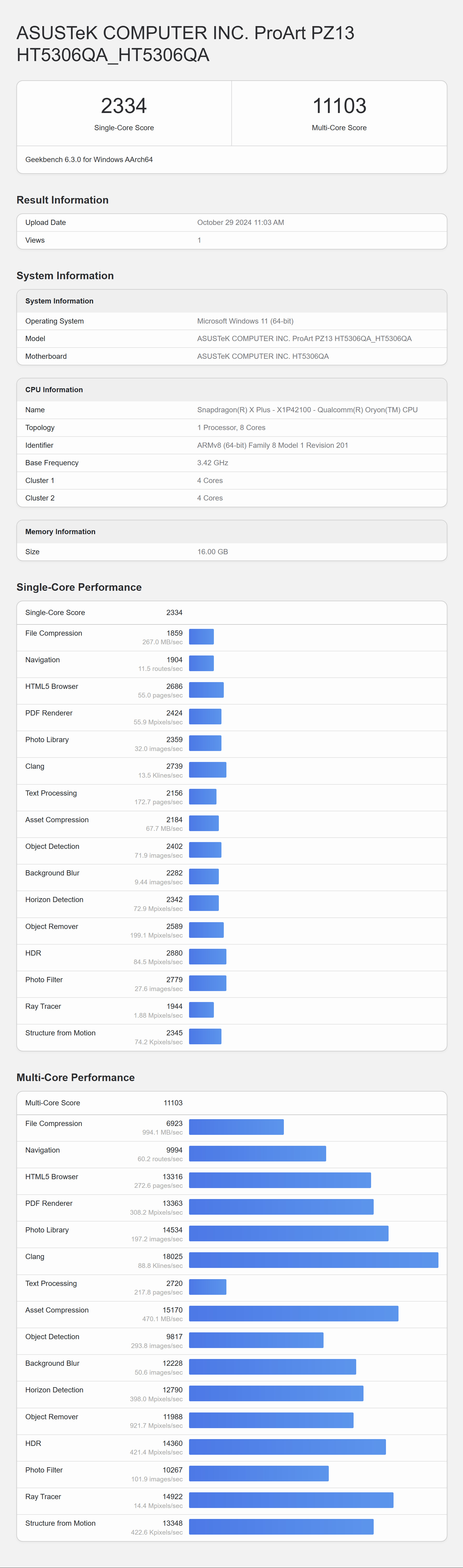Image resolution: width=463 pixels, height=1568 pixels.
Task: Click the multi-core File Compression bar
Action: pyautogui.click(x=236, y=1127)
